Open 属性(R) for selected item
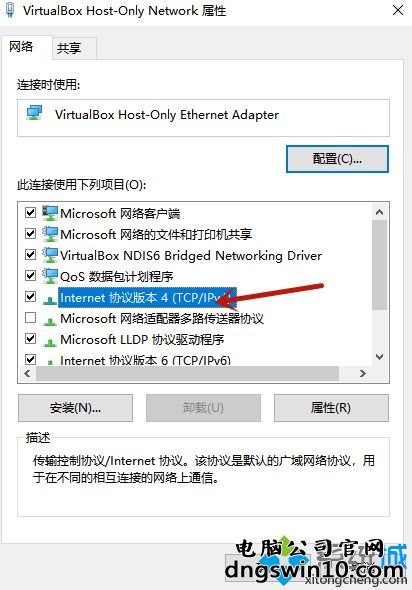Viewport: 412px width, 590px height. coord(331,408)
